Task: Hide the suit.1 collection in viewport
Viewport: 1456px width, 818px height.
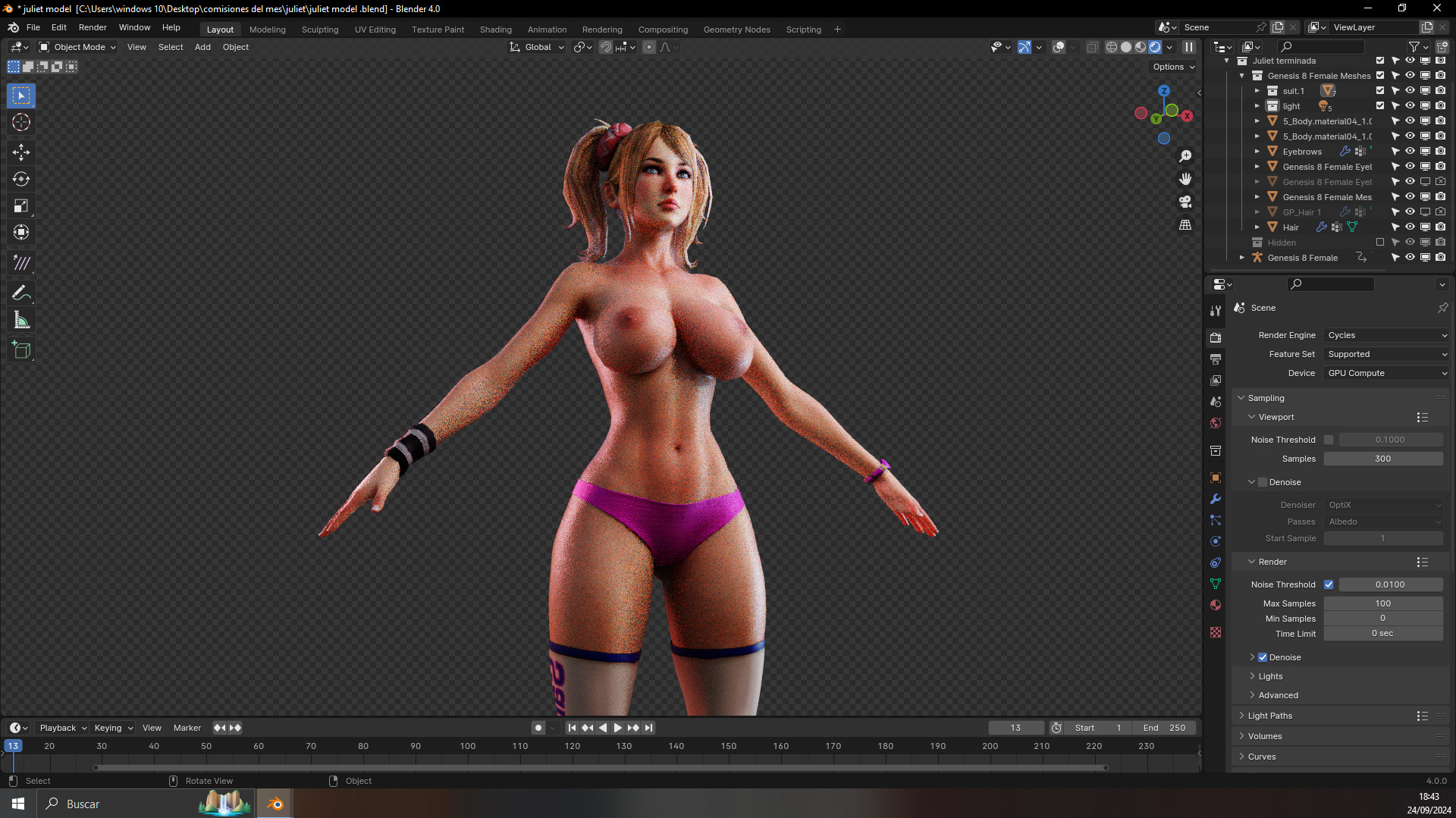Action: 1410,91
